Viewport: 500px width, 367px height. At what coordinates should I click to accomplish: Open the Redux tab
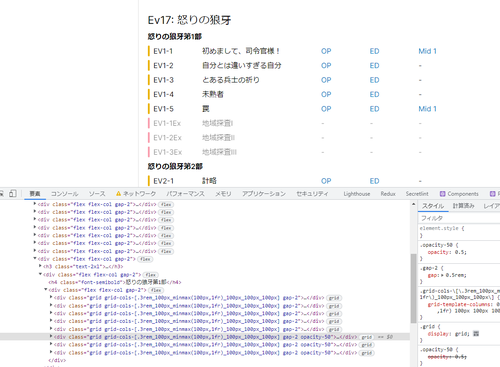click(x=388, y=194)
